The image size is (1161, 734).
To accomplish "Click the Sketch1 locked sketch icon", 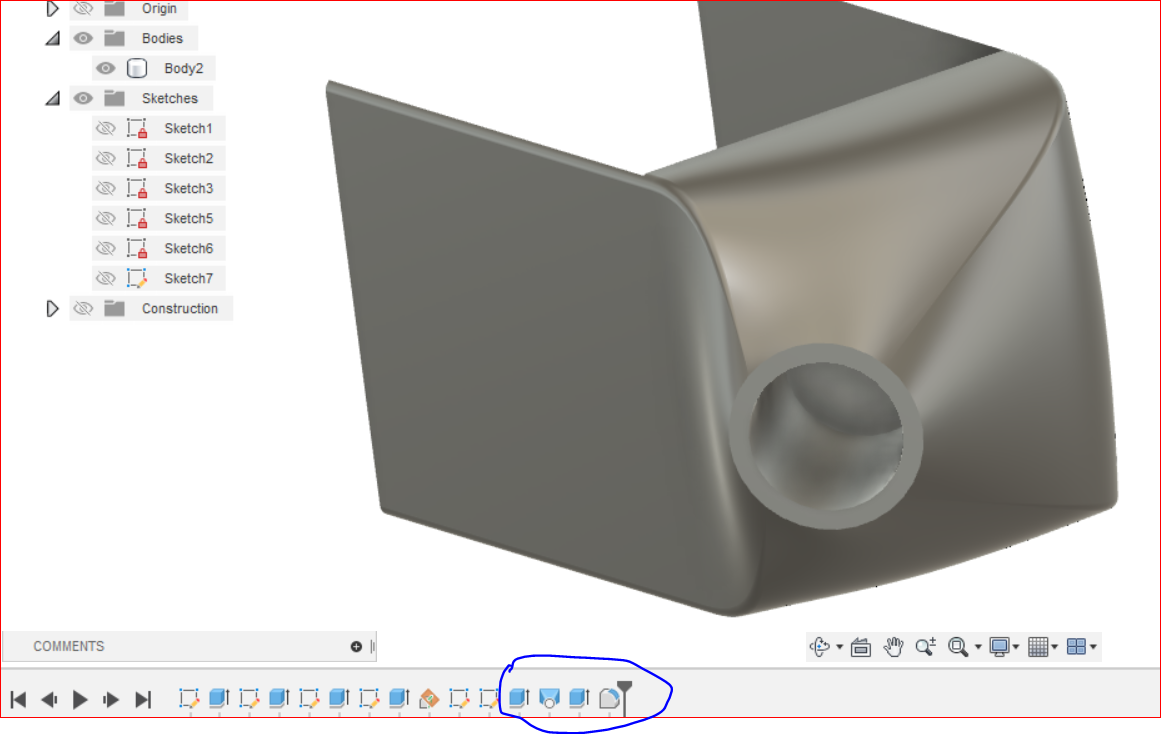I will (137, 128).
